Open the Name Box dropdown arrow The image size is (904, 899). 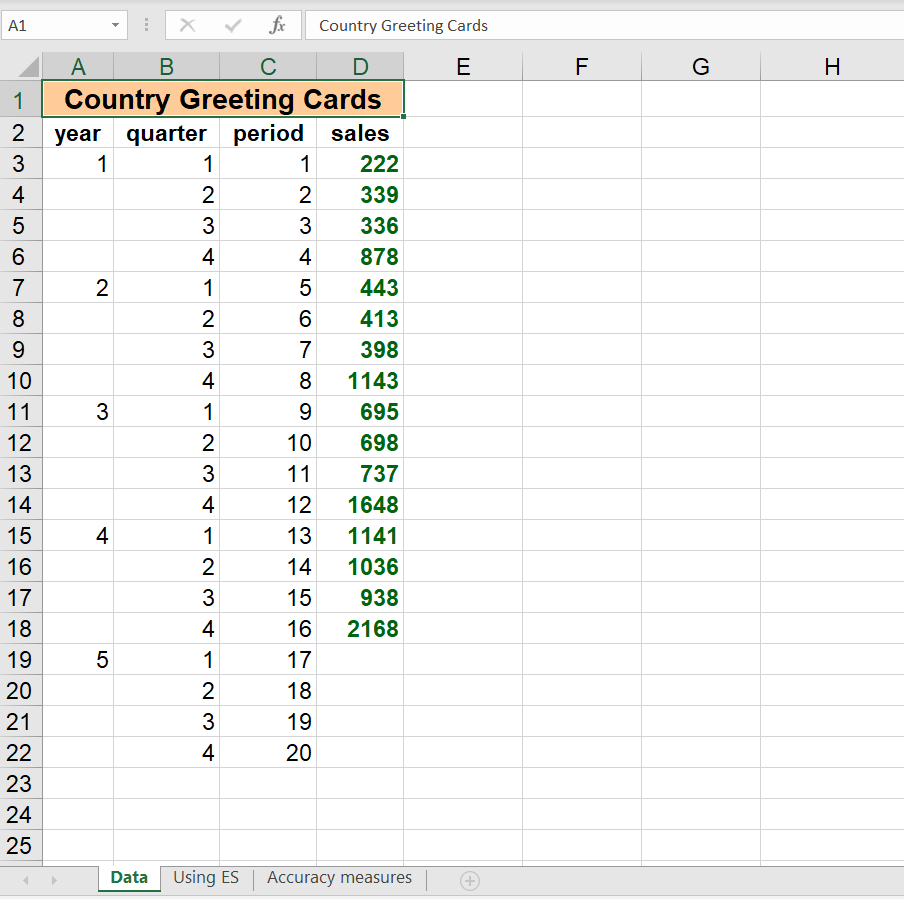(115, 25)
